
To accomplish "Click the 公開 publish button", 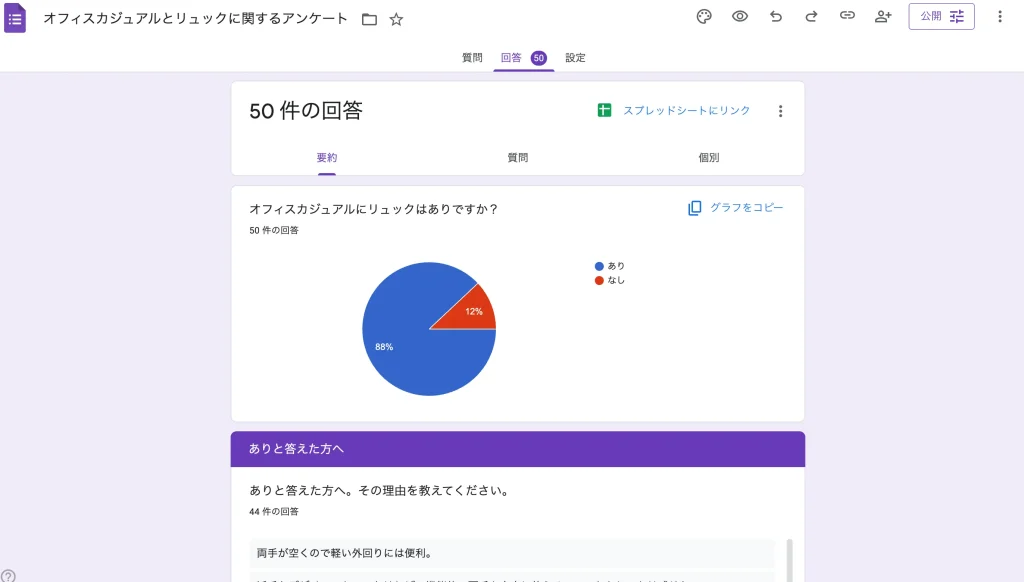I will point(928,16).
